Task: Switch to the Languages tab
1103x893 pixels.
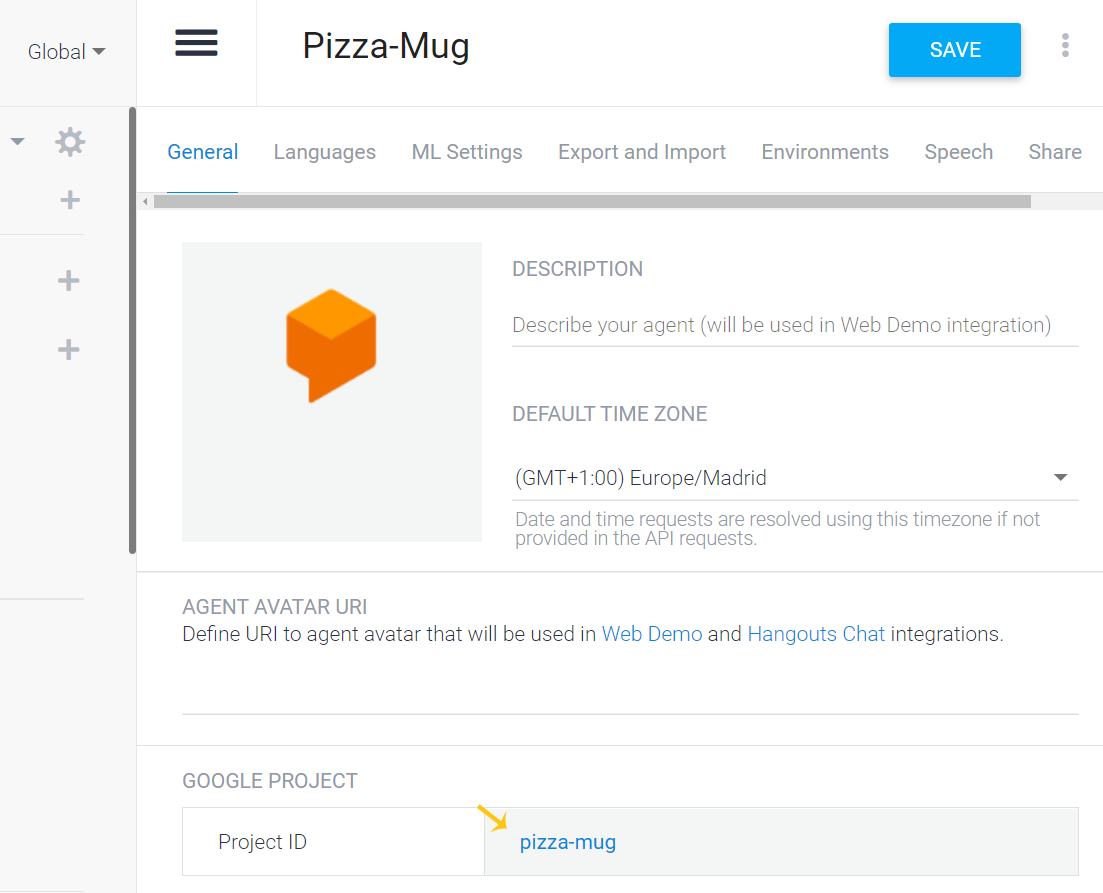Action: [324, 152]
